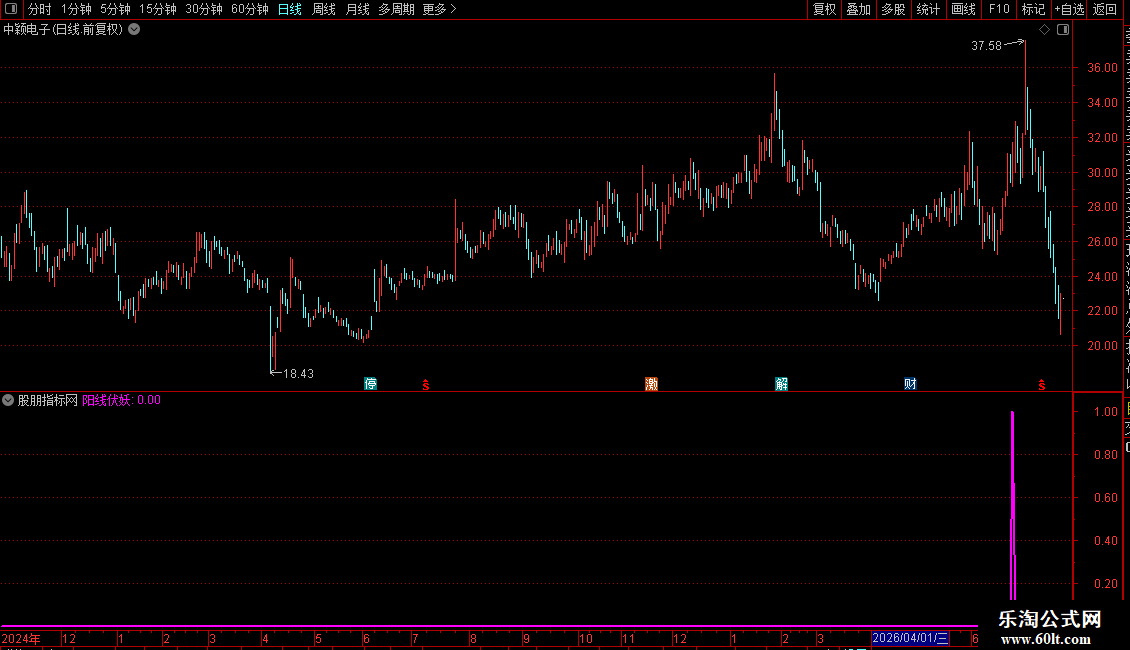Click the diamond icon above price chart
Image resolution: width=1130 pixels, height=650 pixels.
[x=1044, y=30]
